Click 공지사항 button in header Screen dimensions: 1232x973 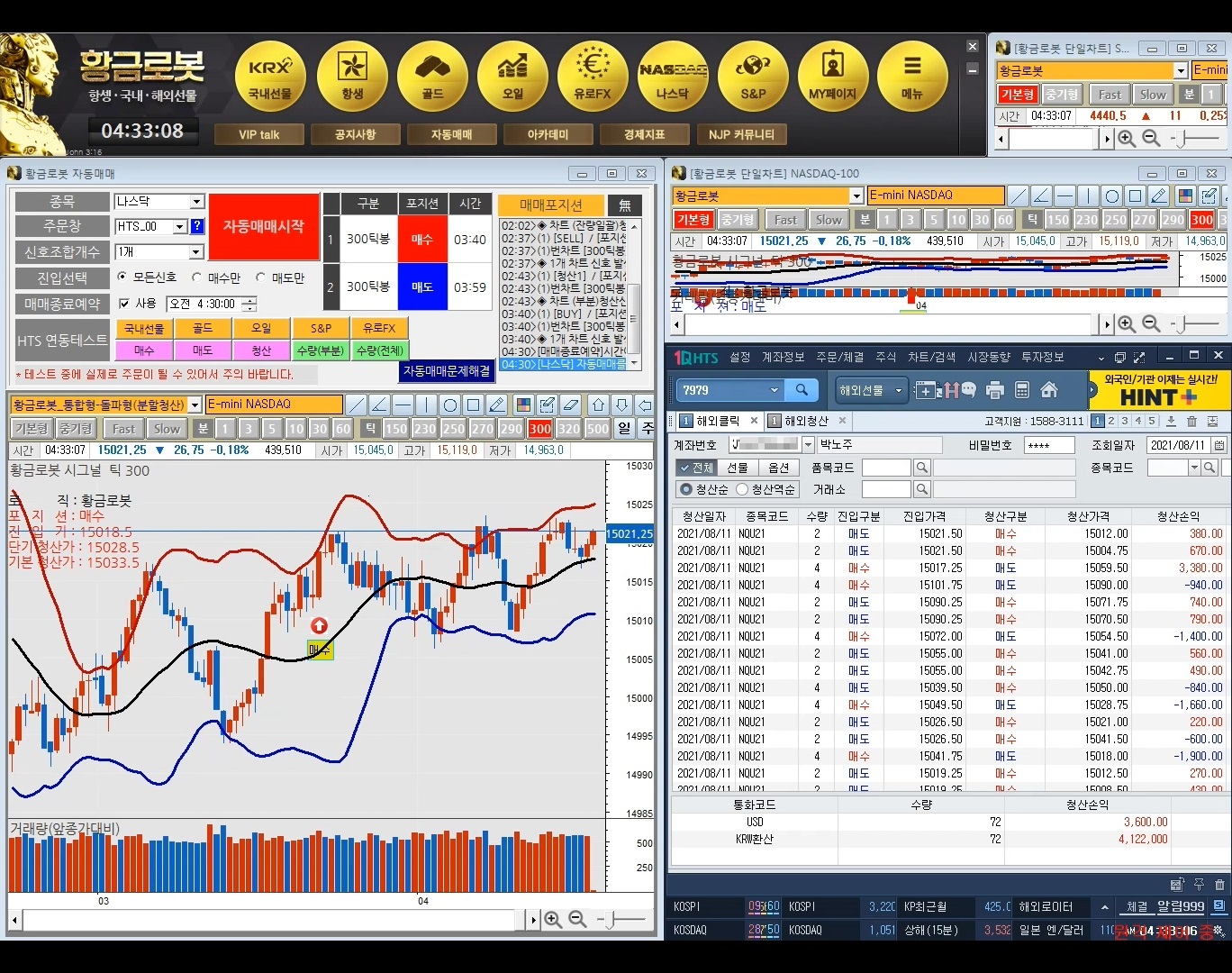[355, 134]
